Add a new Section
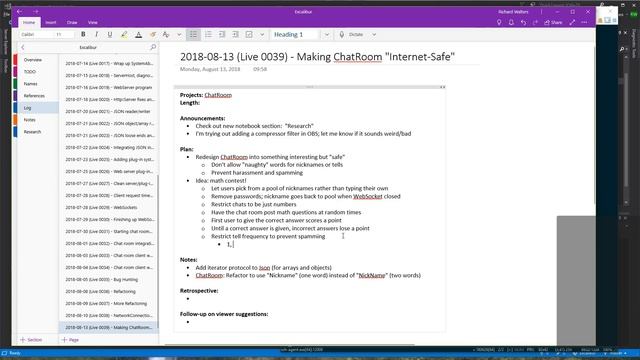 click(31, 340)
